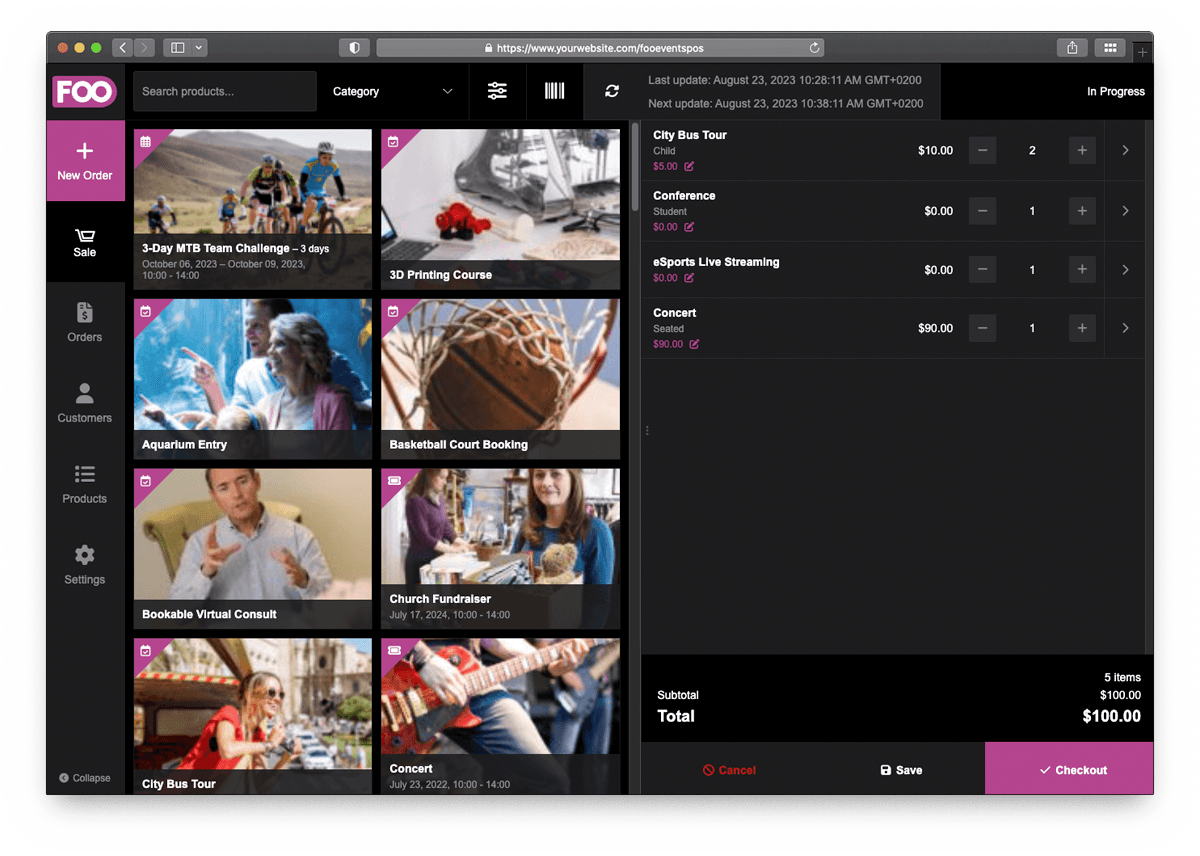The image size is (1200, 856).
Task: Increase City Bus Tour quantity
Action: tap(1082, 151)
